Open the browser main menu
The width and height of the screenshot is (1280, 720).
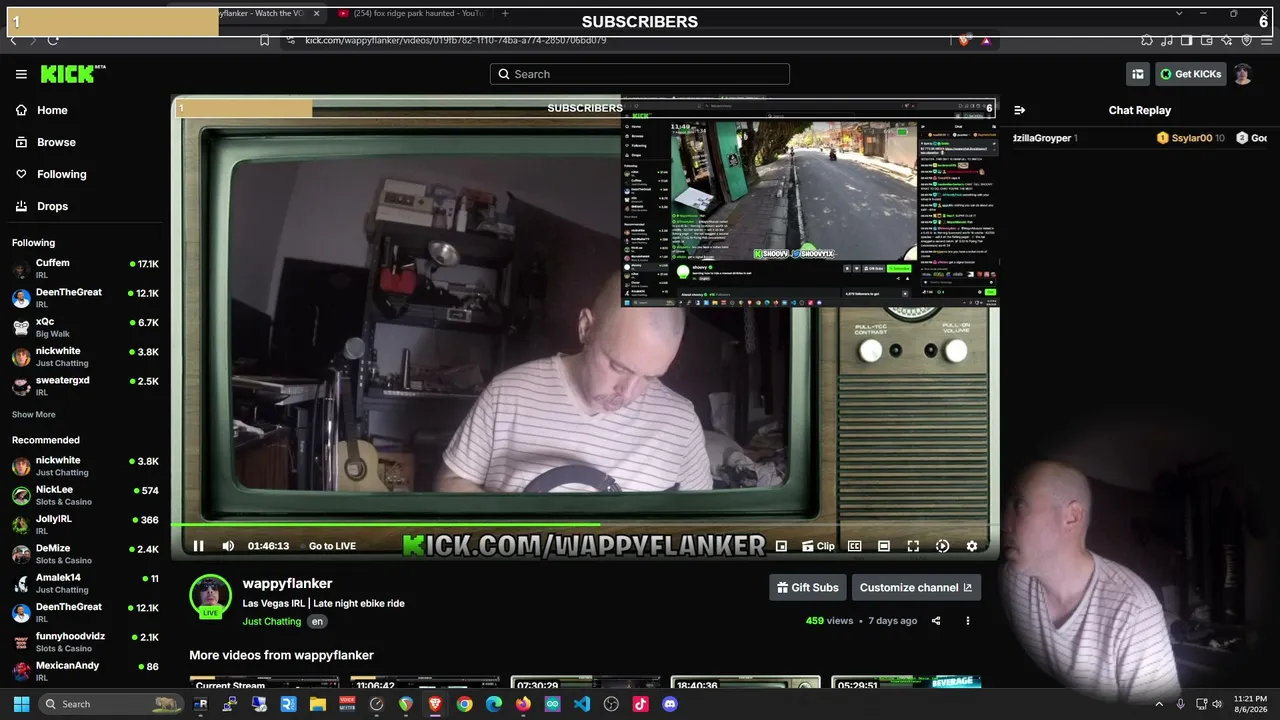[x=1266, y=40]
